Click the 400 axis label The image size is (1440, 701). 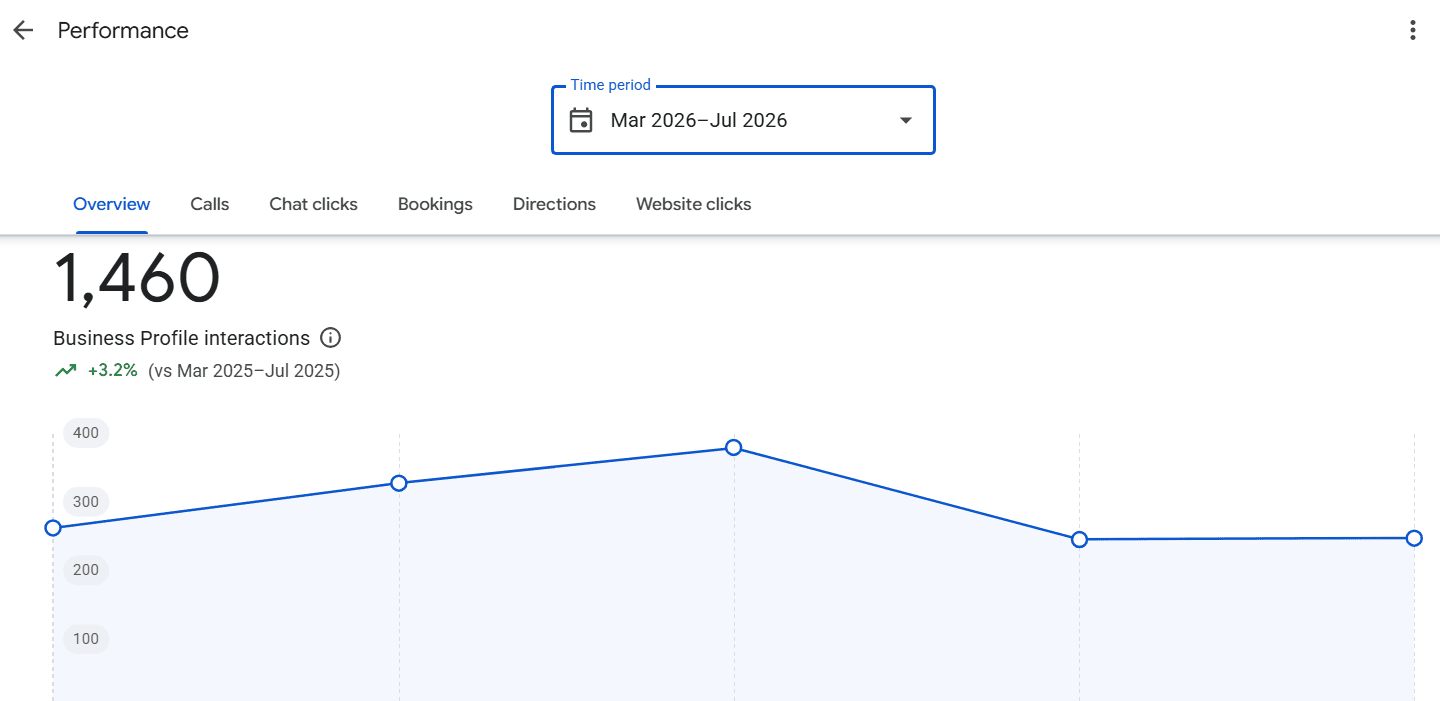[86, 433]
